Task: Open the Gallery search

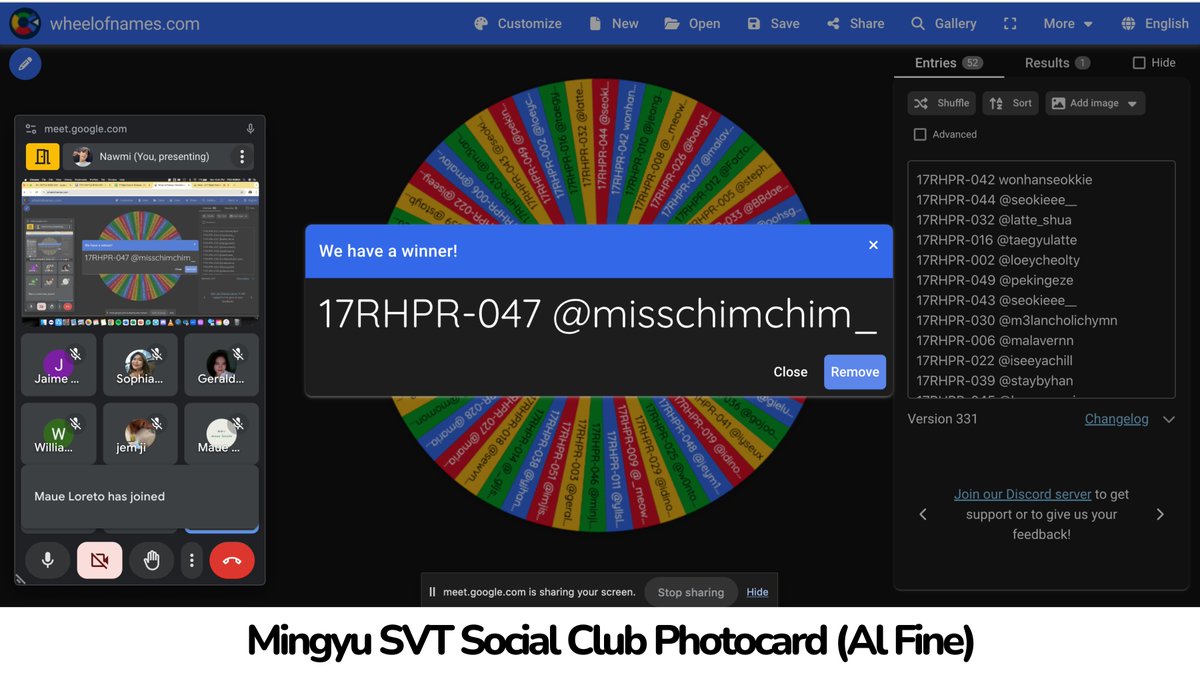Action: point(943,23)
